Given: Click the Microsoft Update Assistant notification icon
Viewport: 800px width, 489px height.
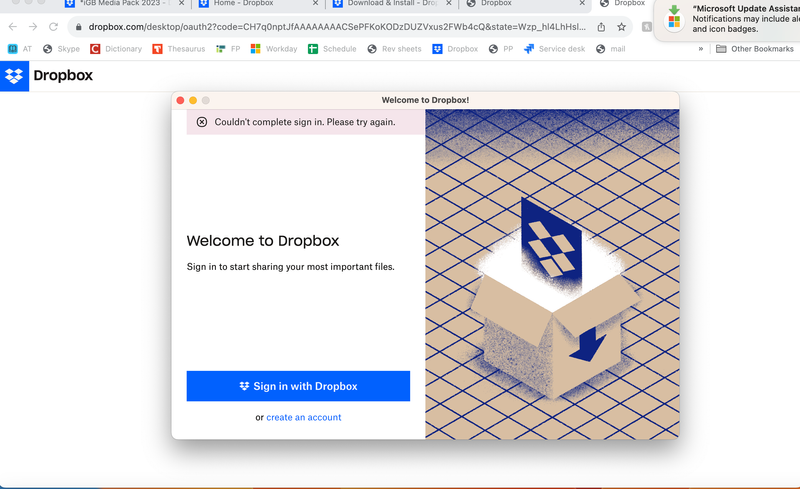Looking at the screenshot, I should (x=675, y=16).
